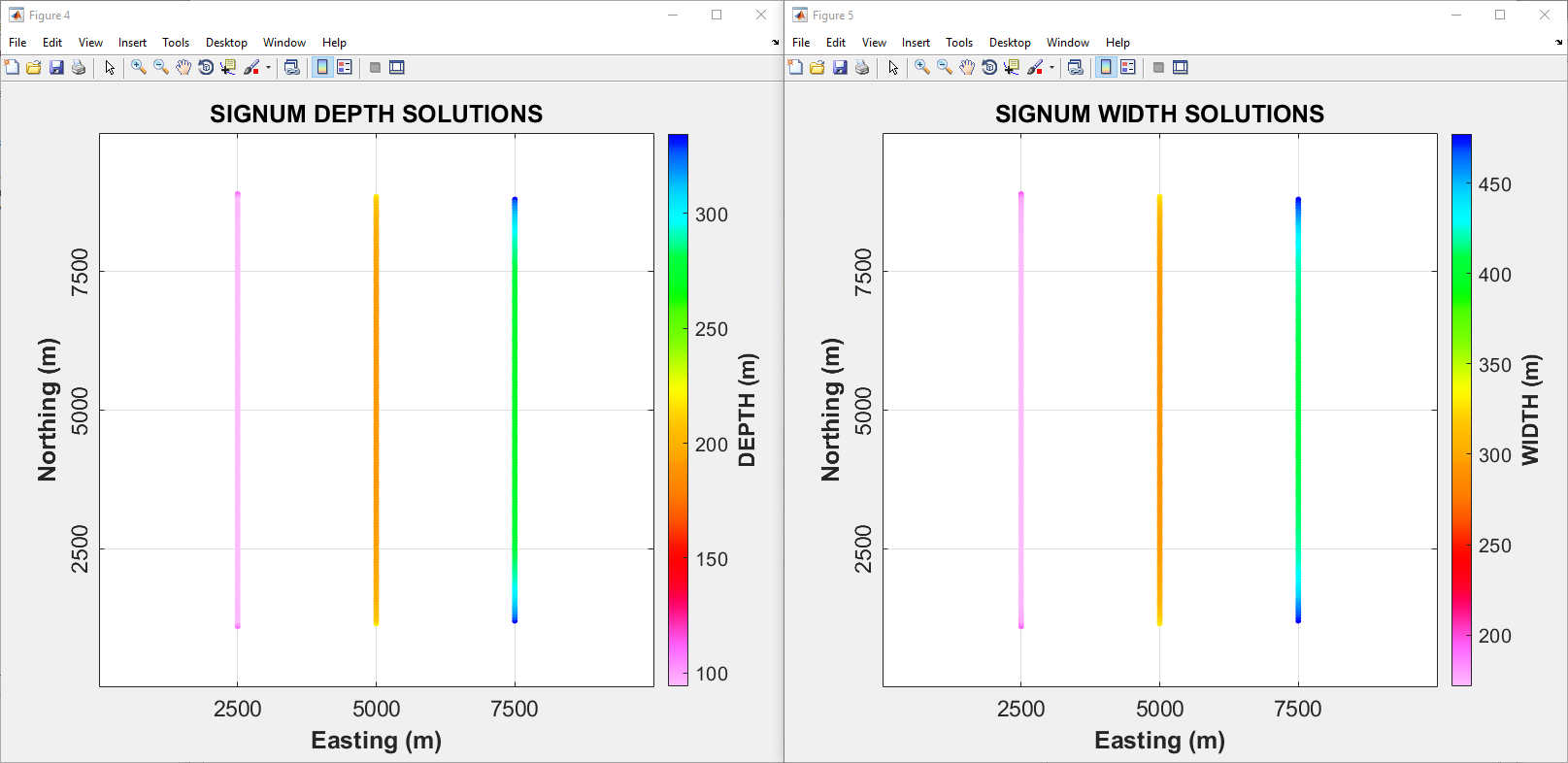Open File menu in Figure 5
This screenshot has height=763, width=1568.
coord(801,43)
